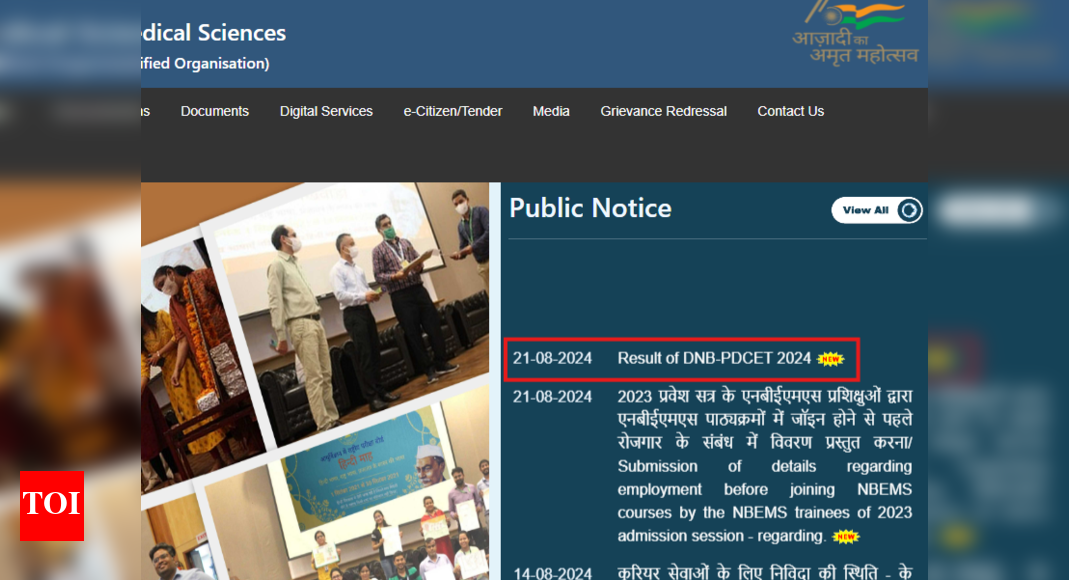
Task: Click the View All button
Action: coord(877,210)
